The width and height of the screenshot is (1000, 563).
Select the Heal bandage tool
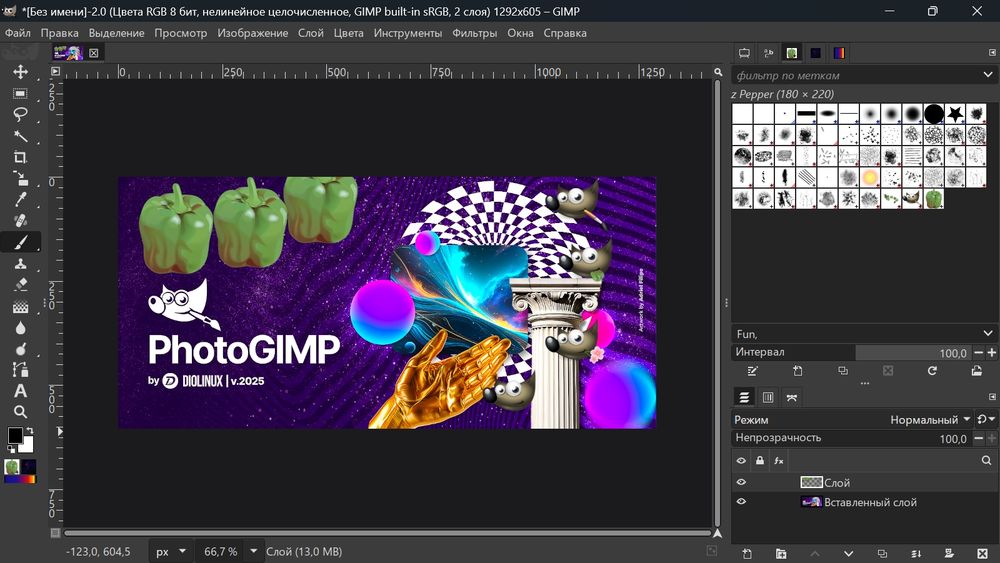click(x=20, y=221)
